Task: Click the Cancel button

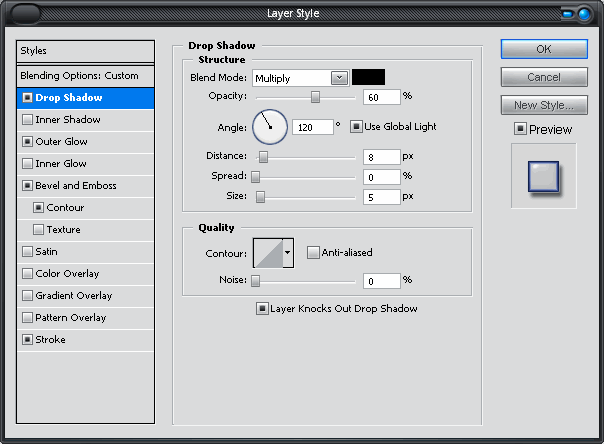Action: [x=543, y=77]
